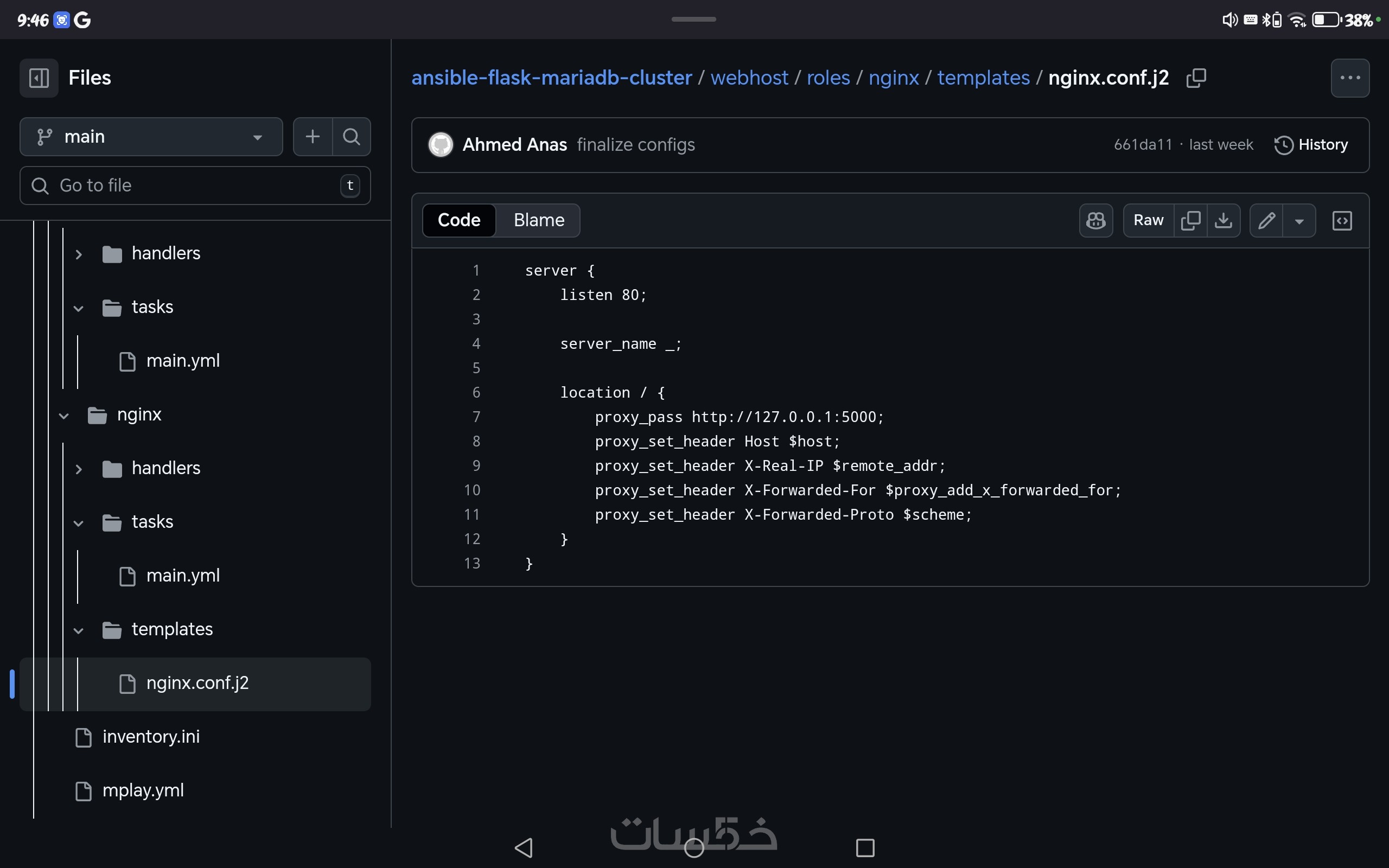The image size is (1389, 868).
Task: Copy file path icon next to nginx.conf.j2
Action: tap(1196, 78)
